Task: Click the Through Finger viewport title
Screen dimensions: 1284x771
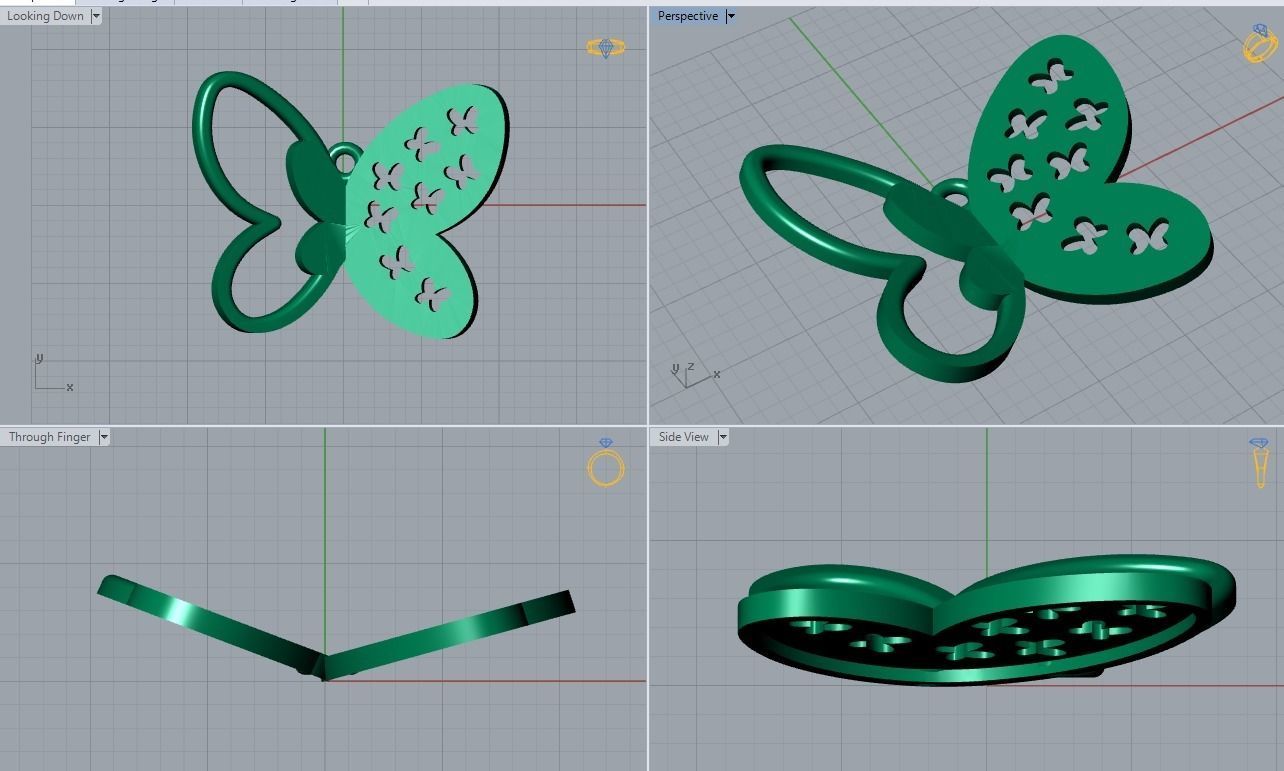Action: 50,437
